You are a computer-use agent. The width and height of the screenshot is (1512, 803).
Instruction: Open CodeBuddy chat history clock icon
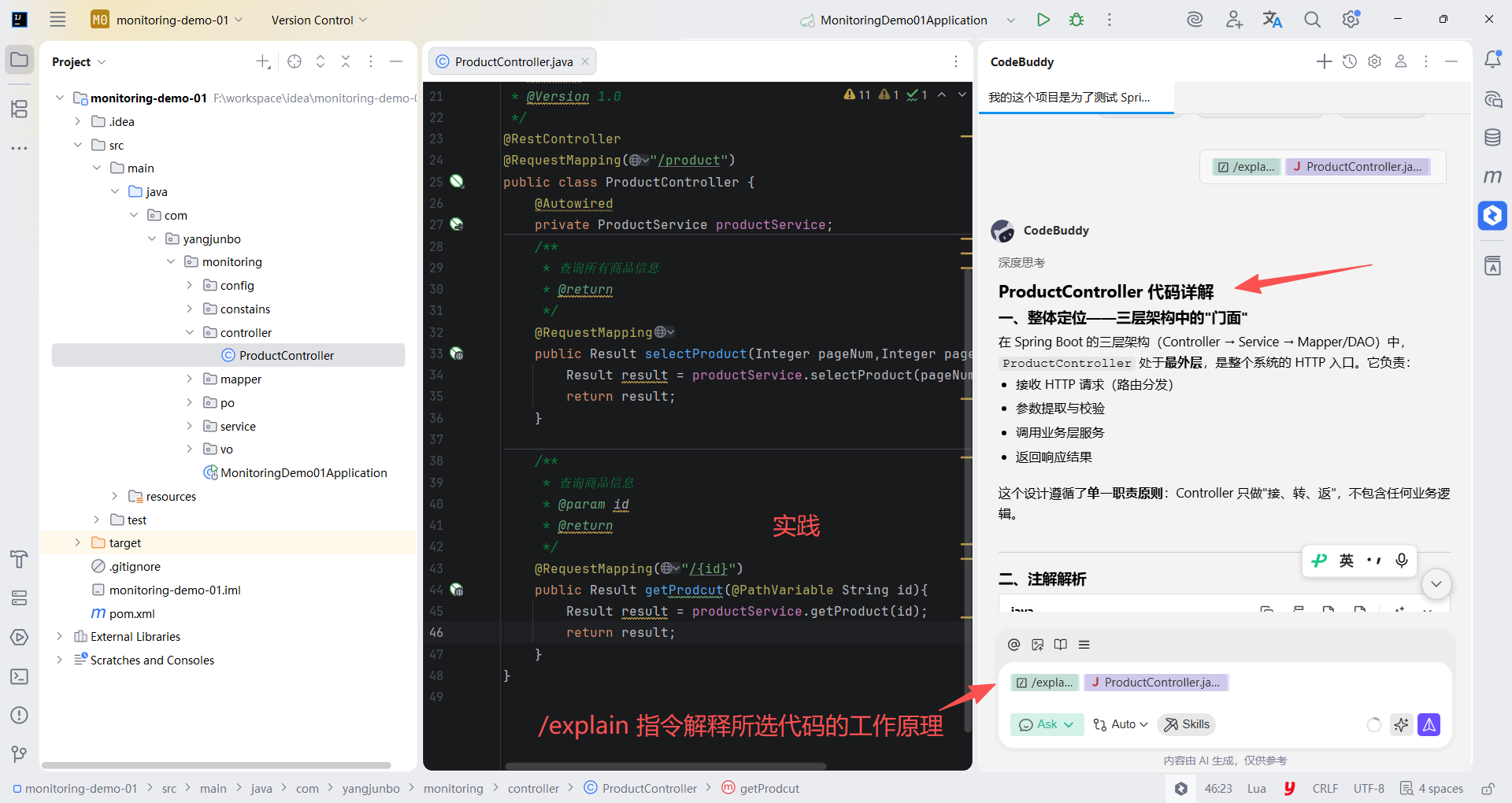pyautogui.click(x=1350, y=61)
